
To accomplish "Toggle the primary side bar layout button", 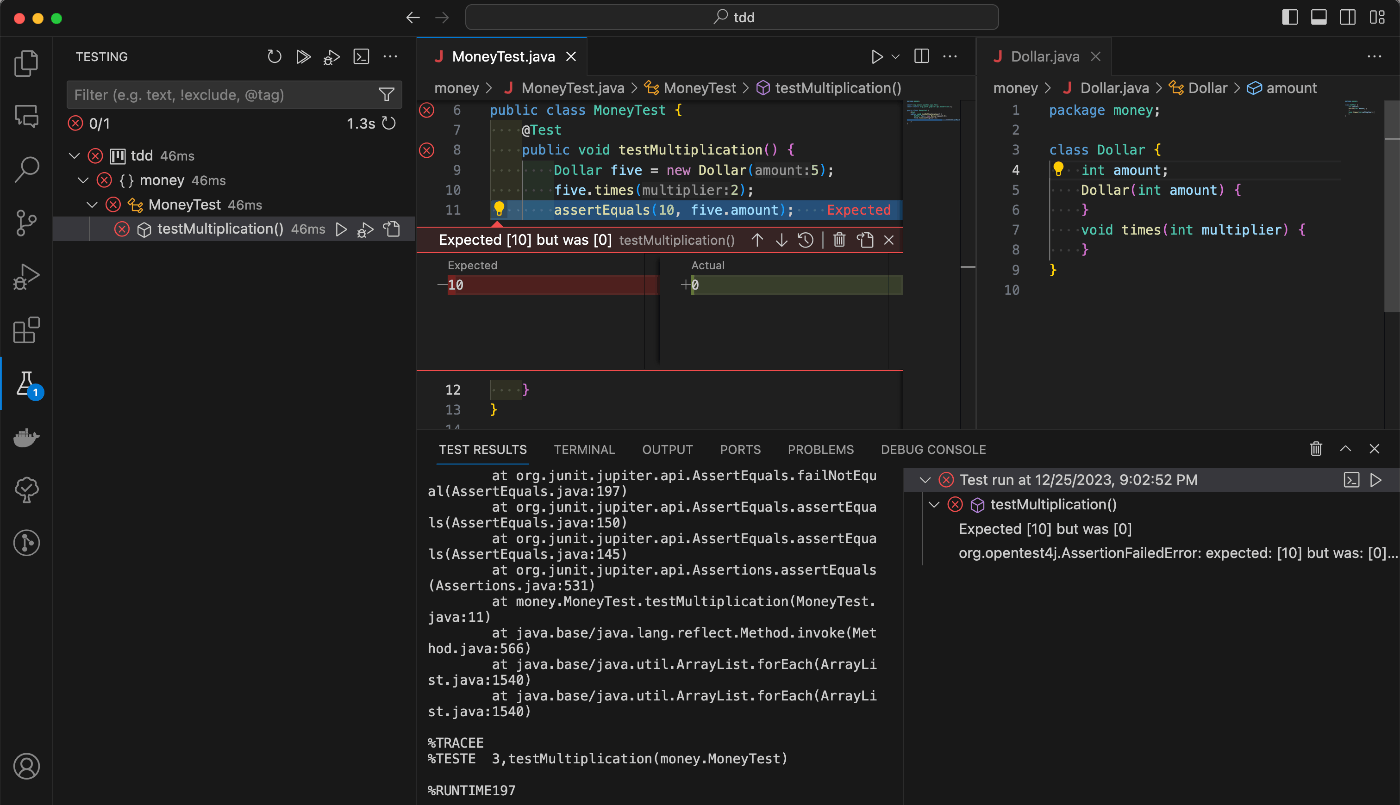I will click(x=1290, y=17).
